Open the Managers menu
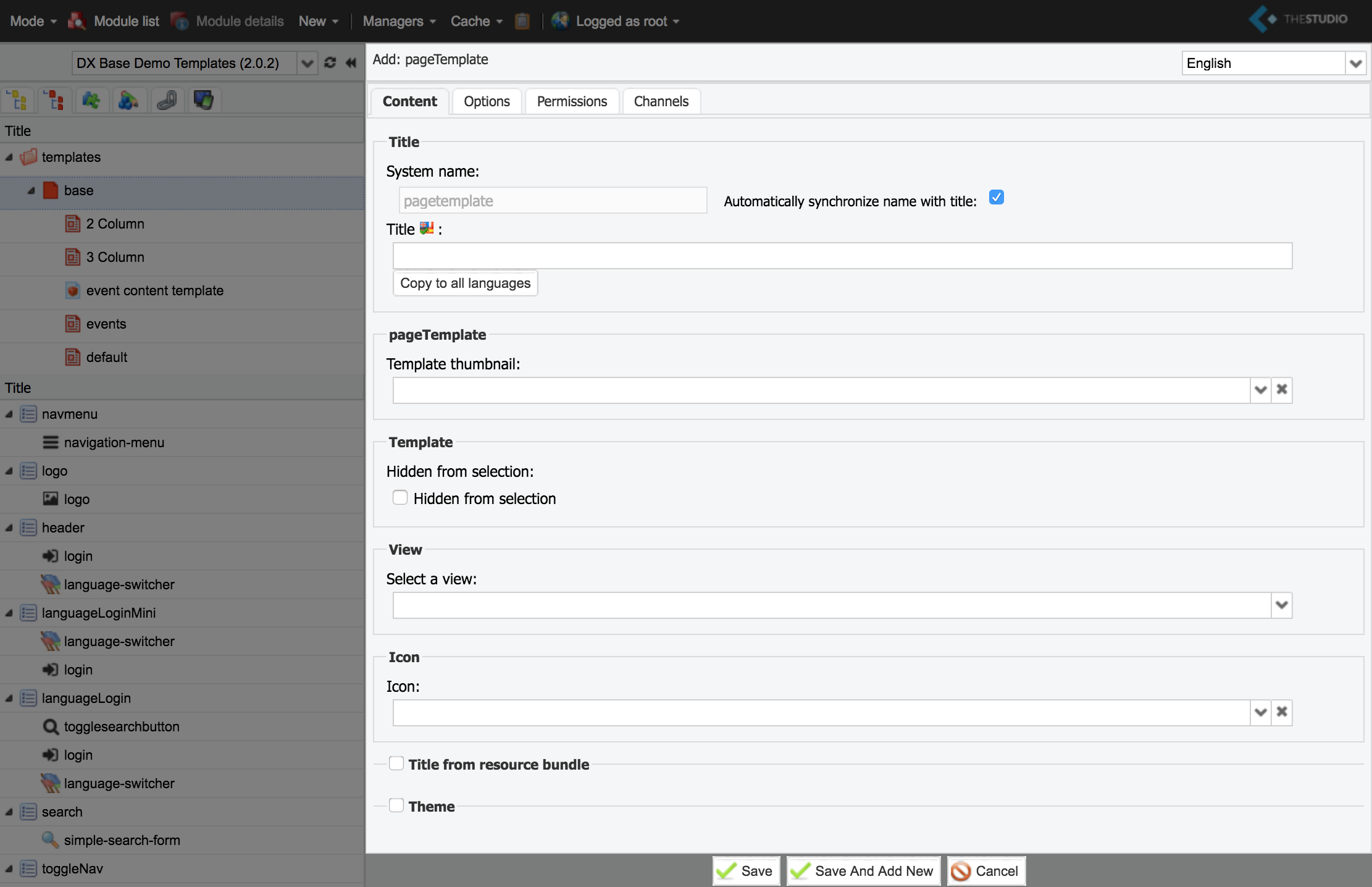The height and width of the screenshot is (887, 1372). pyautogui.click(x=399, y=21)
